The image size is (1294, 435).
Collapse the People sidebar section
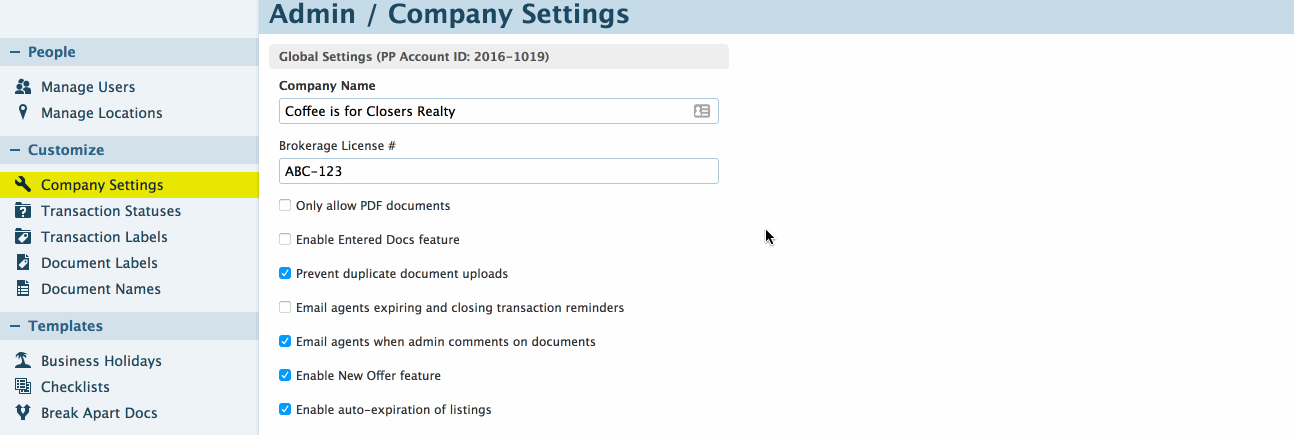tap(15, 52)
